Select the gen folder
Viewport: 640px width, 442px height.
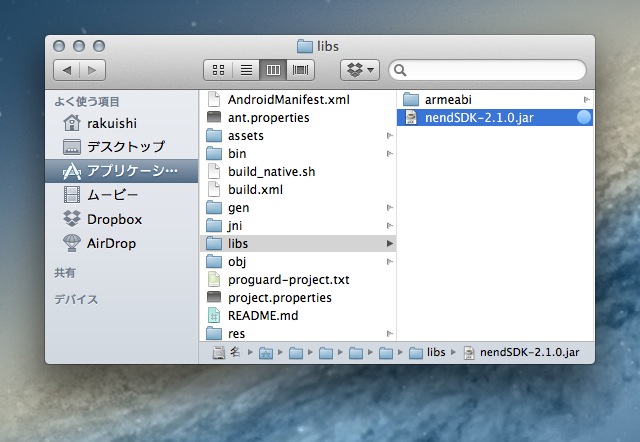click(298, 207)
